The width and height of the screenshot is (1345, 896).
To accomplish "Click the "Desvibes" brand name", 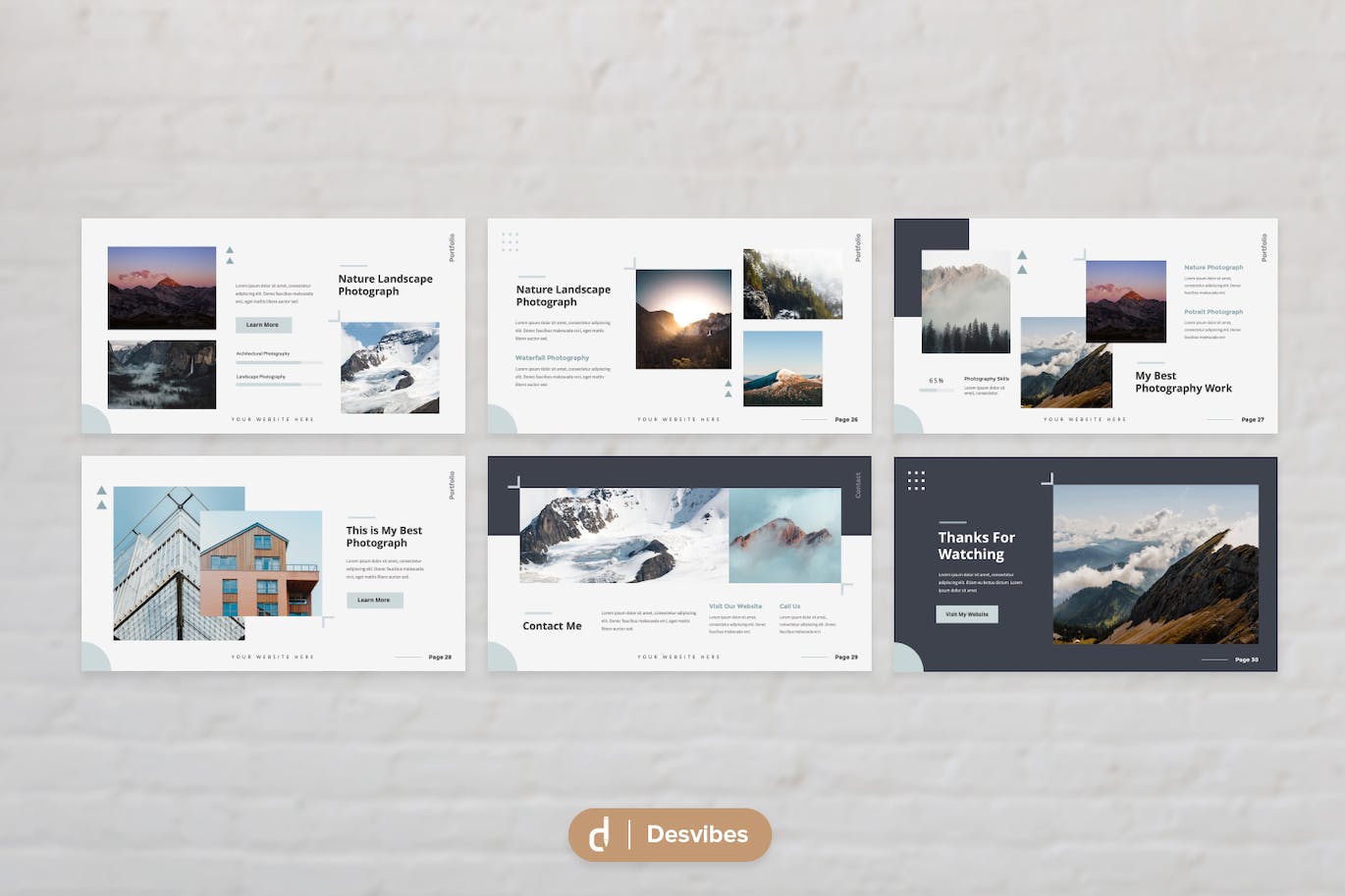I will coord(697,834).
